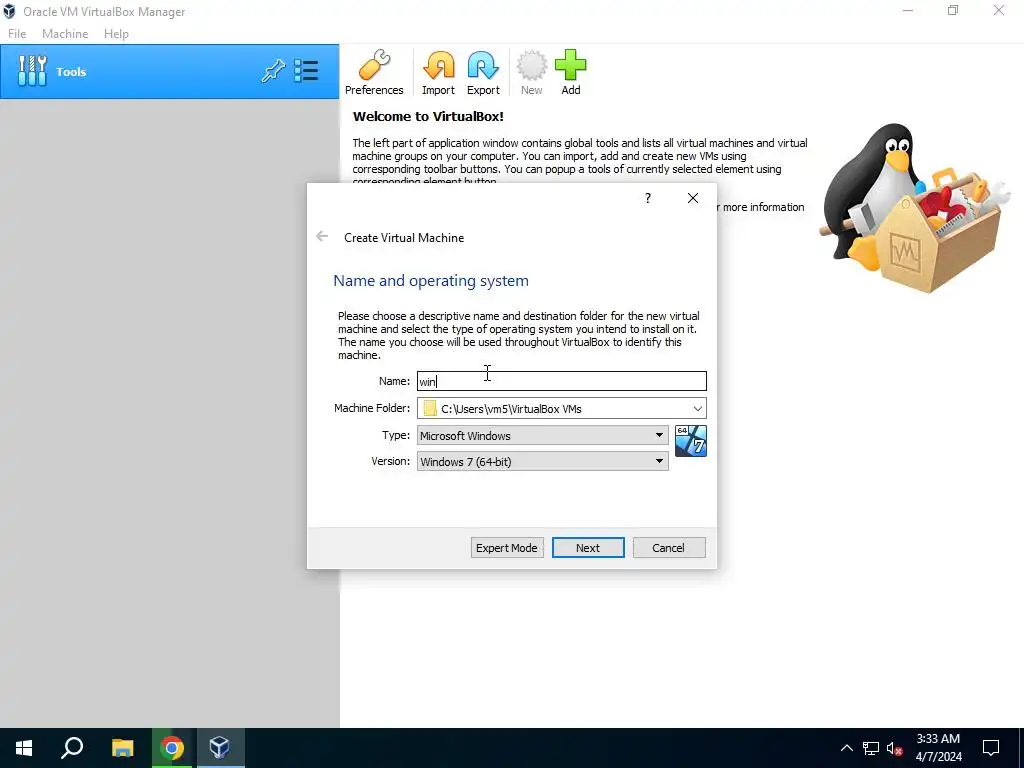This screenshot has width=1024, height=768.
Task: Click the Export appliance toolbar icon
Action: (x=483, y=72)
